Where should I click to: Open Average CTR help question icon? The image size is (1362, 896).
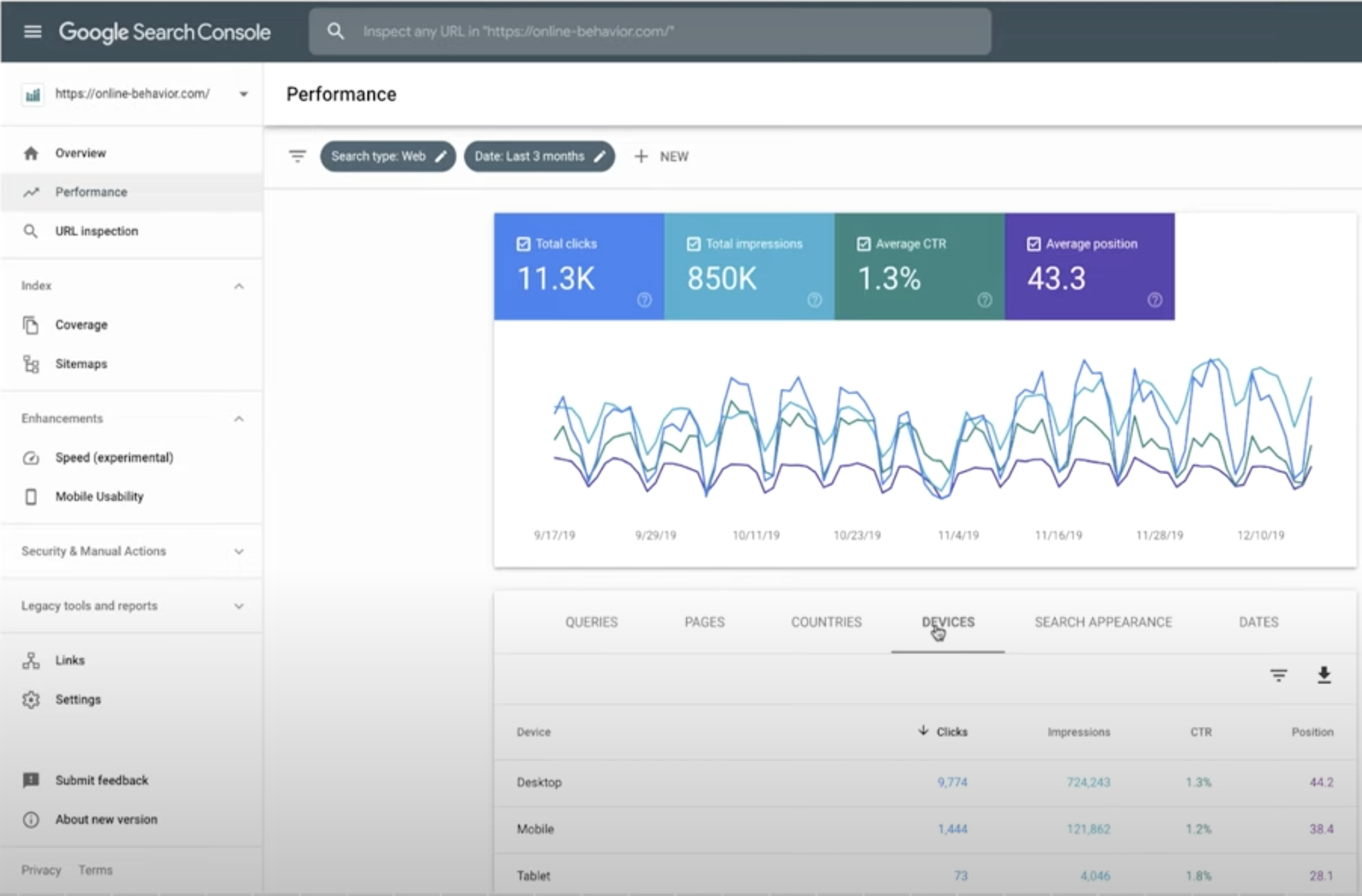984,300
